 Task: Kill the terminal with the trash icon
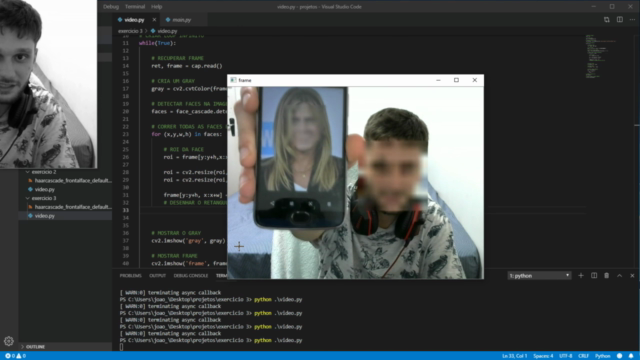click(x=607, y=276)
